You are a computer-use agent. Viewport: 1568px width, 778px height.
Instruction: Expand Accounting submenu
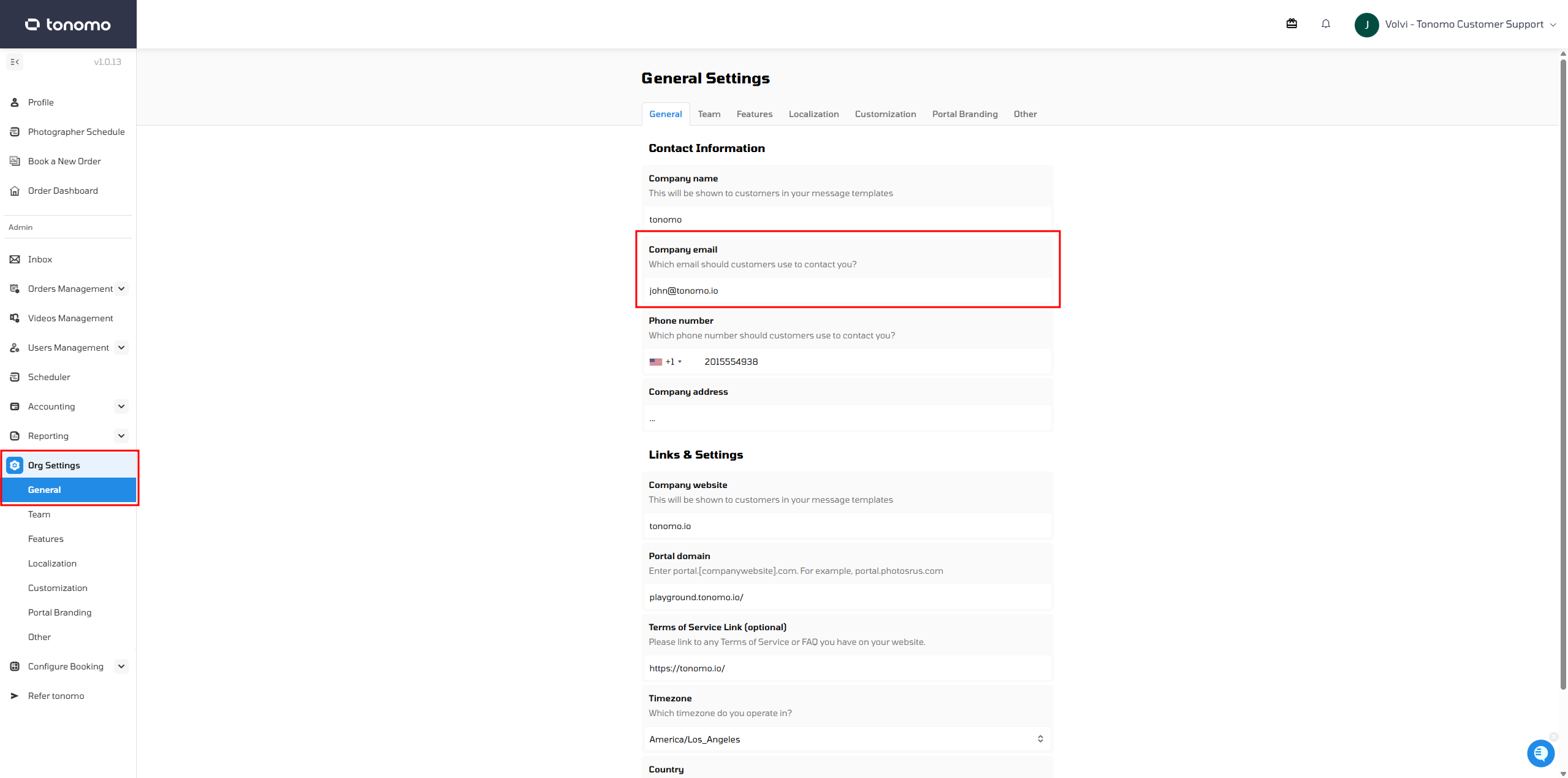[x=121, y=406]
